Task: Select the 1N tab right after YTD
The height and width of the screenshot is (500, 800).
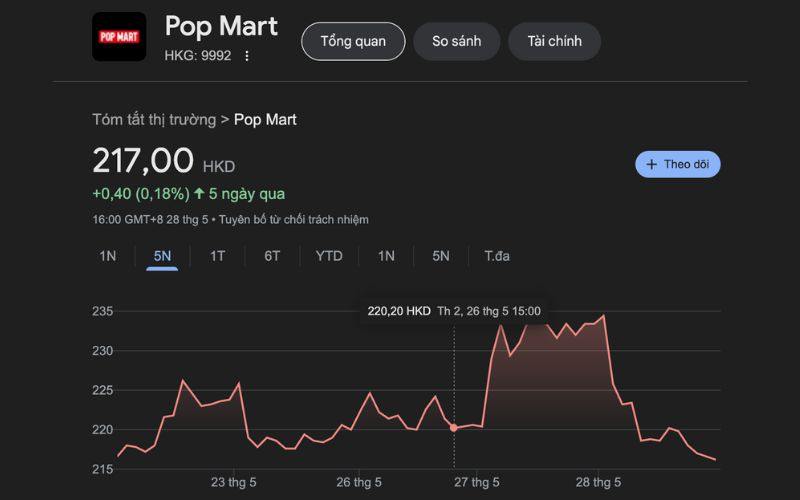Action: 386,256
